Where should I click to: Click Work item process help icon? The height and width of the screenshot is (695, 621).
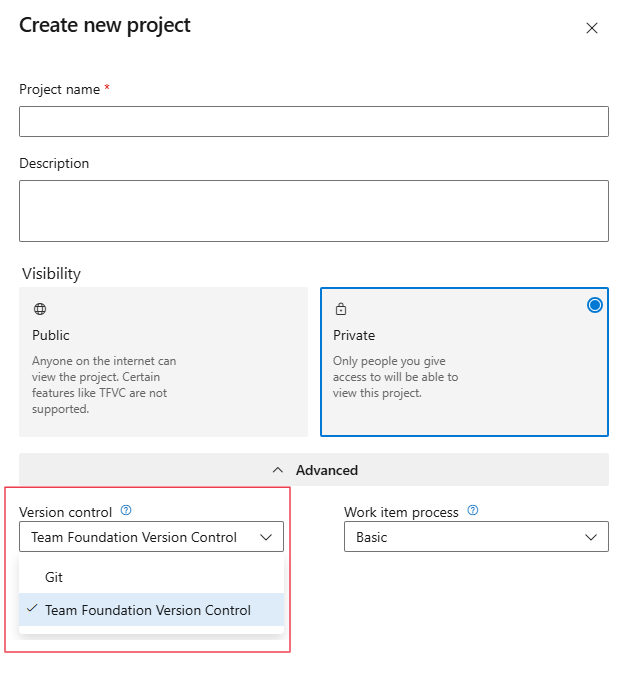[x=473, y=511]
